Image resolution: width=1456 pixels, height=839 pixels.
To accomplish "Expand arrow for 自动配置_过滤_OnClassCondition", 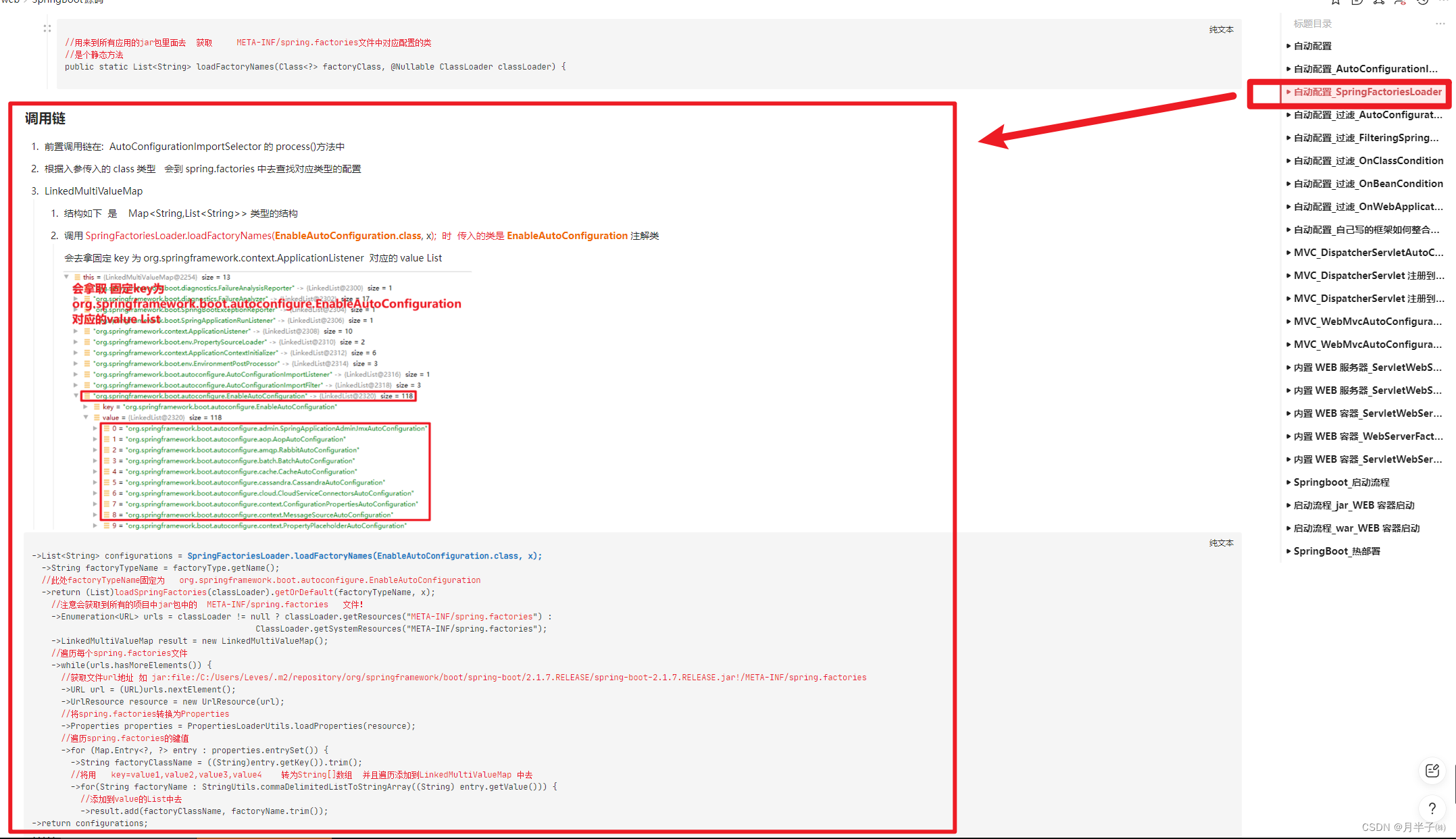I will (x=1288, y=161).
